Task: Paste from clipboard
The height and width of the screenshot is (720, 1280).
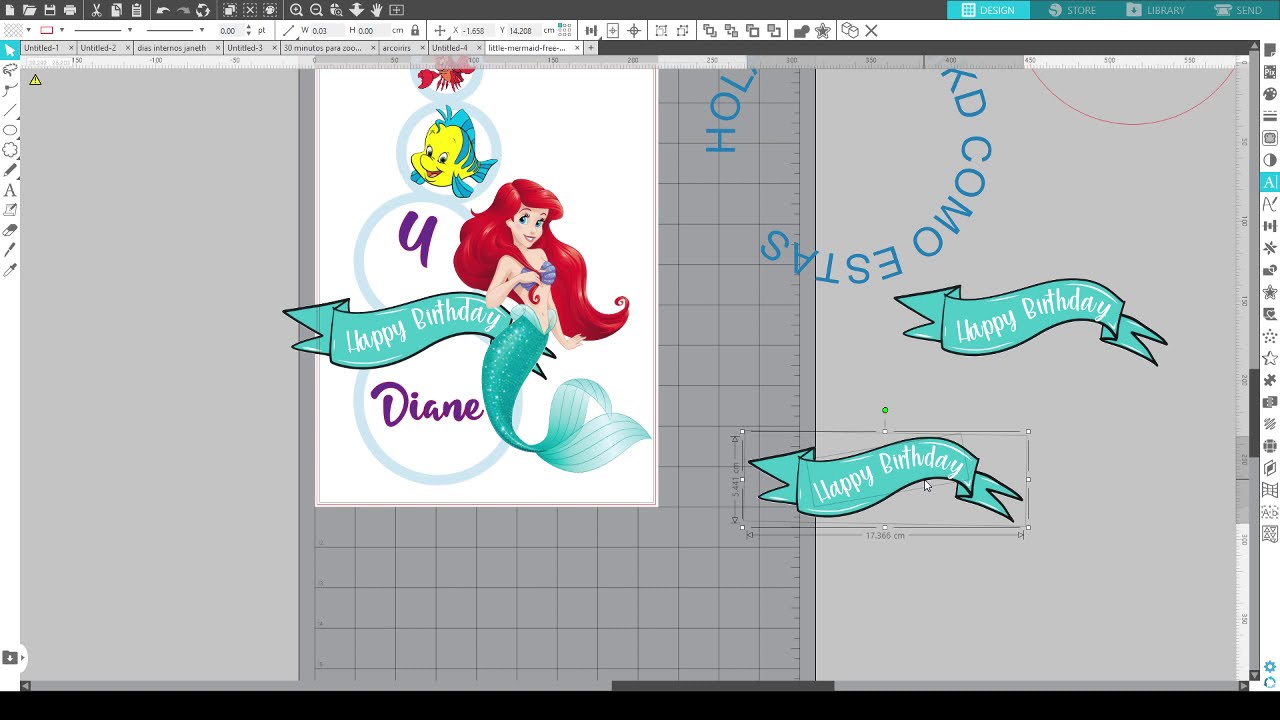Action: [136, 10]
